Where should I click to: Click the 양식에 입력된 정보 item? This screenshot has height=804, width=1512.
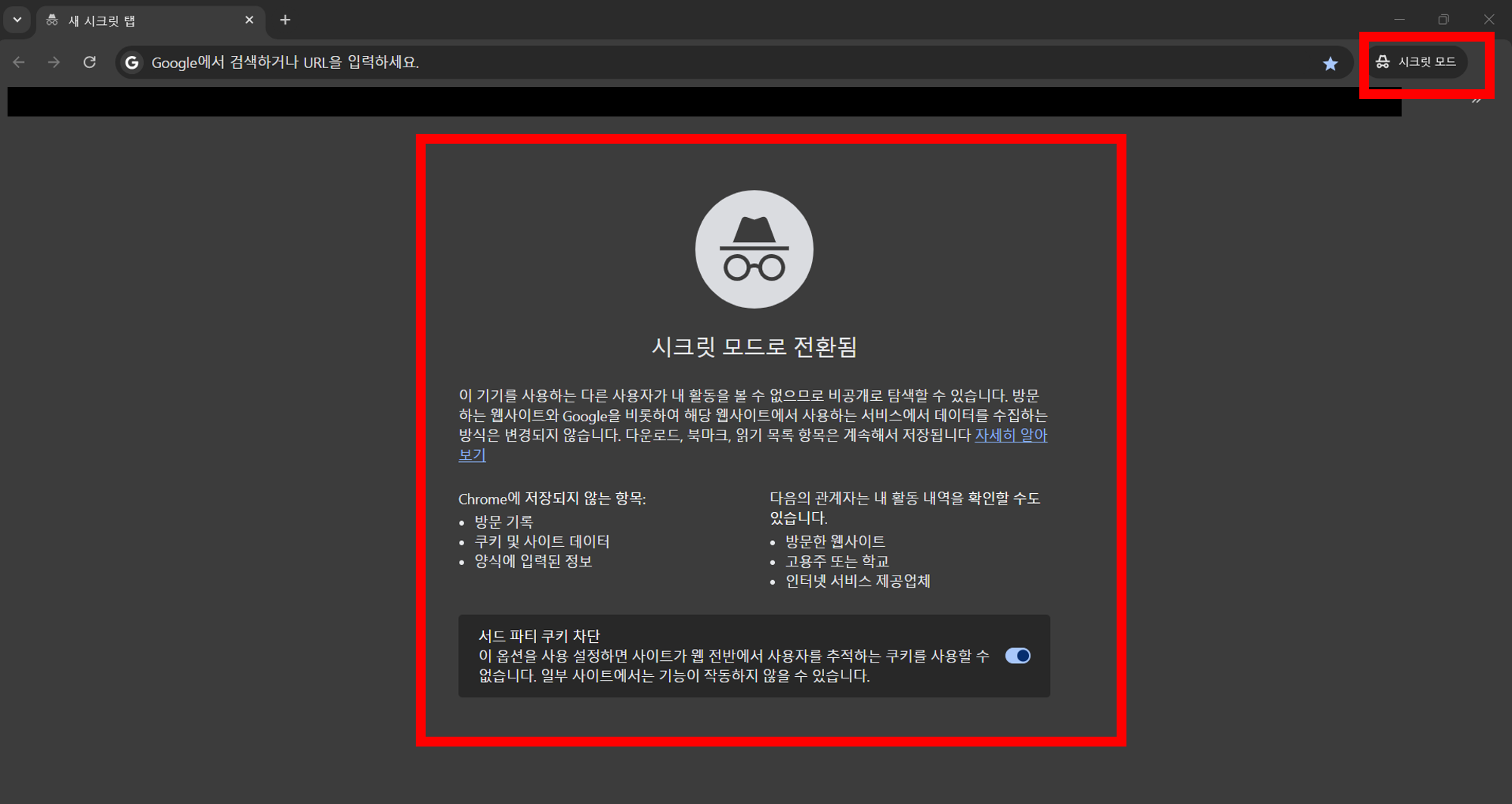pos(533,561)
